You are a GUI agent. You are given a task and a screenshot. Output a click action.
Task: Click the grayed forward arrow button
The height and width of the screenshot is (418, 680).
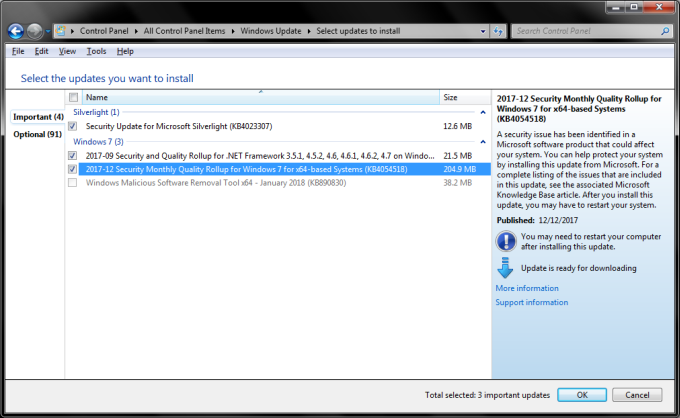click(x=34, y=31)
